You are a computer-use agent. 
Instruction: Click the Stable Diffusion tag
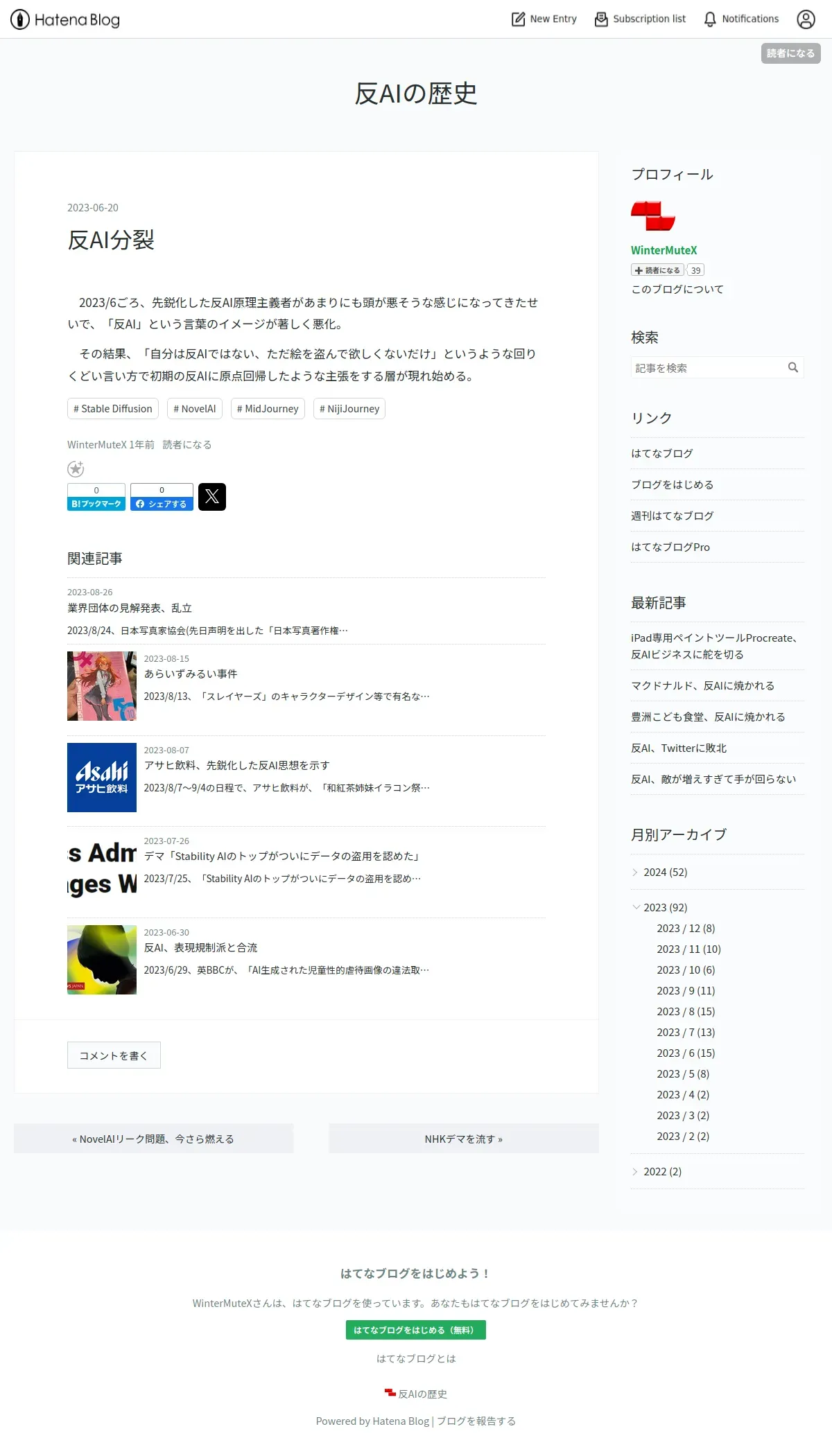pyautogui.click(x=113, y=409)
